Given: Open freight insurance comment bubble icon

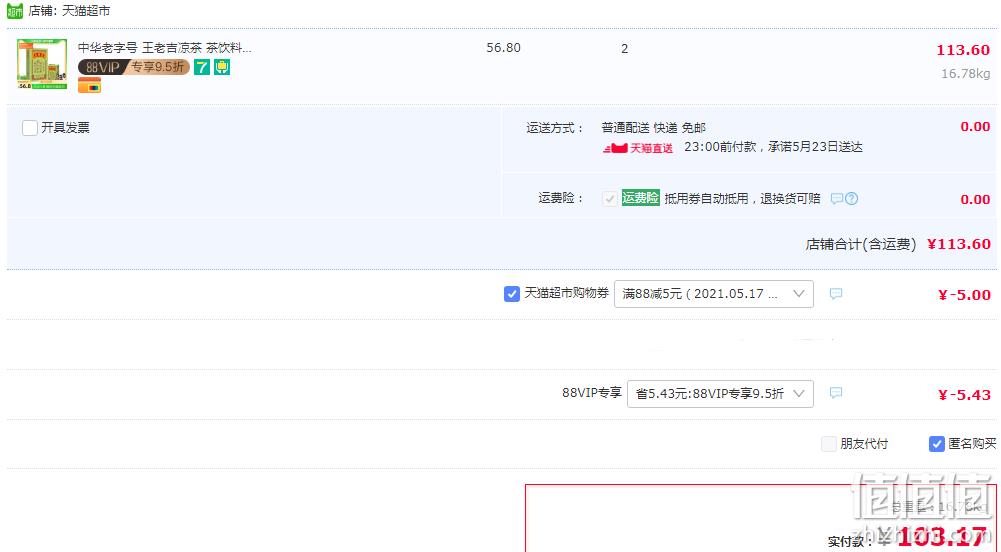Looking at the screenshot, I should click(836, 198).
